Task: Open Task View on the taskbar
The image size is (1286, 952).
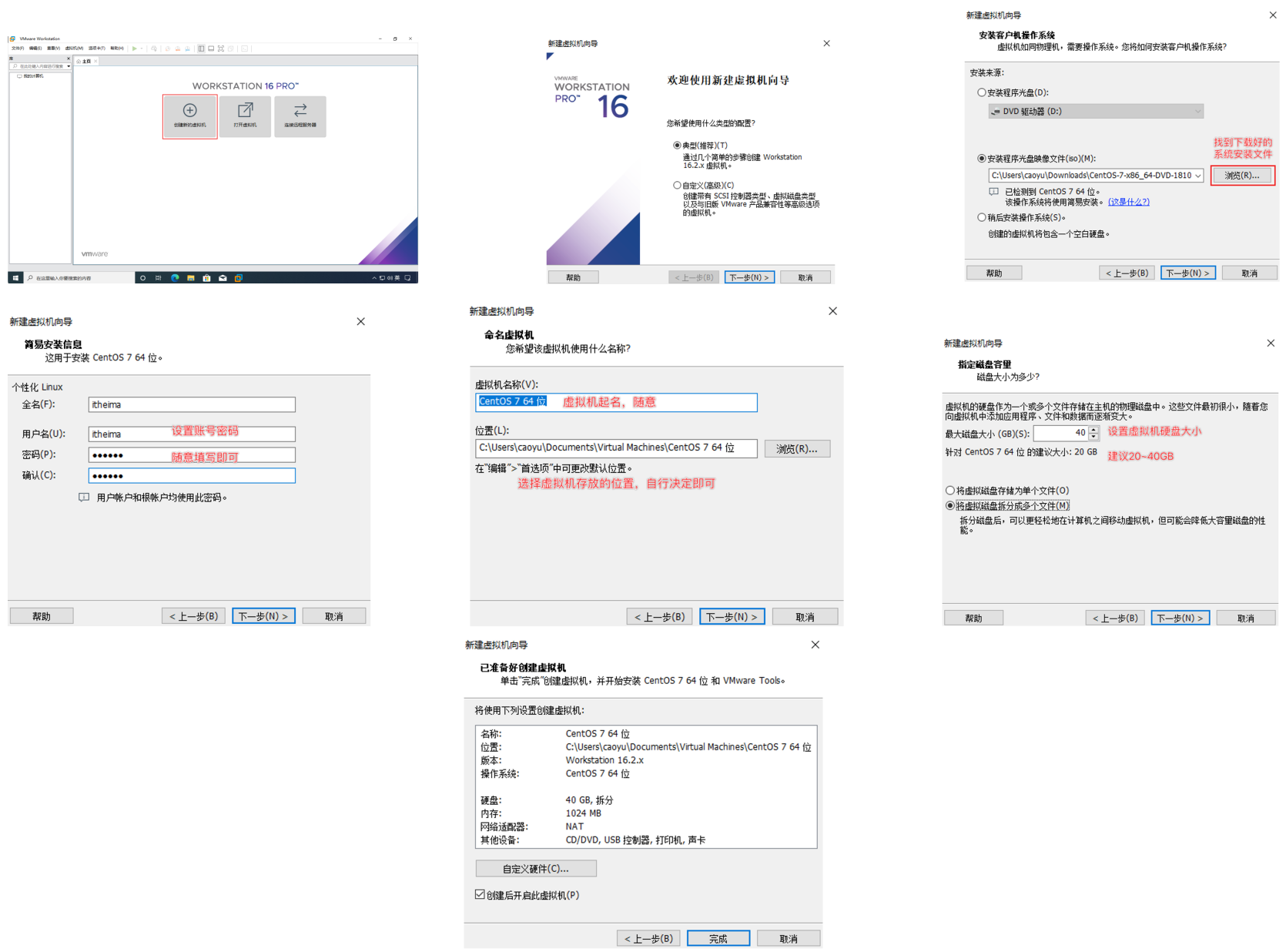Action: (158, 278)
